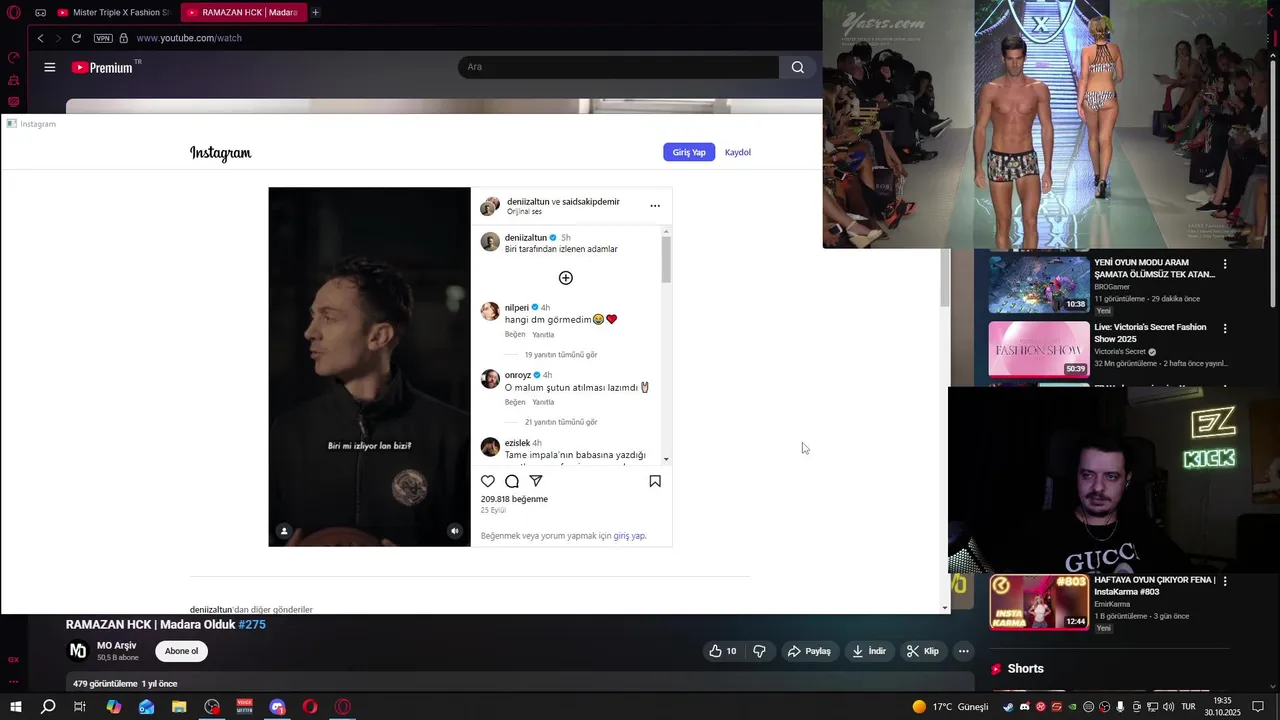Toggle the VPN badge in address bar
Screen dimensions: 1280x720
(x=103, y=38)
